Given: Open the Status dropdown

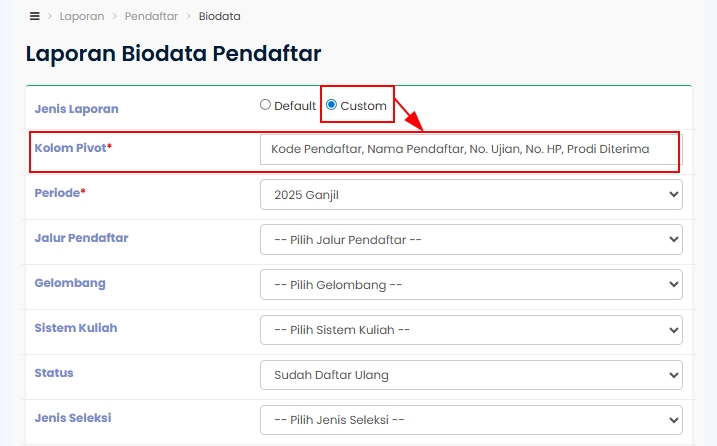Looking at the screenshot, I should point(470,375).
